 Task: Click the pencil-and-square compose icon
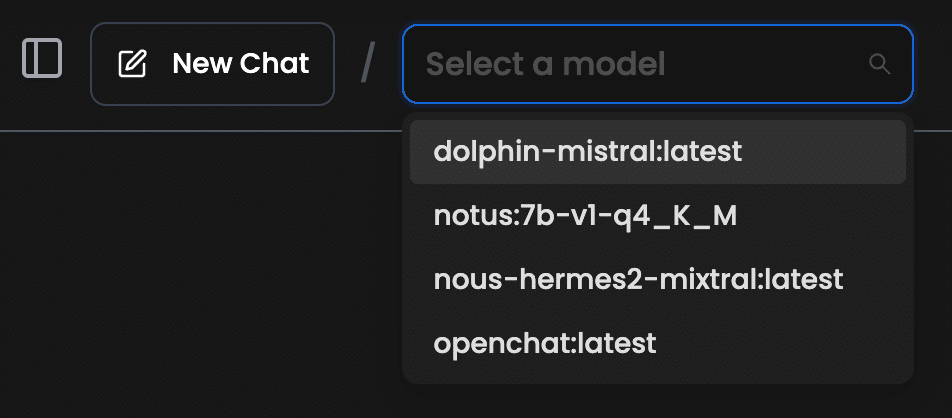point(132,64)
